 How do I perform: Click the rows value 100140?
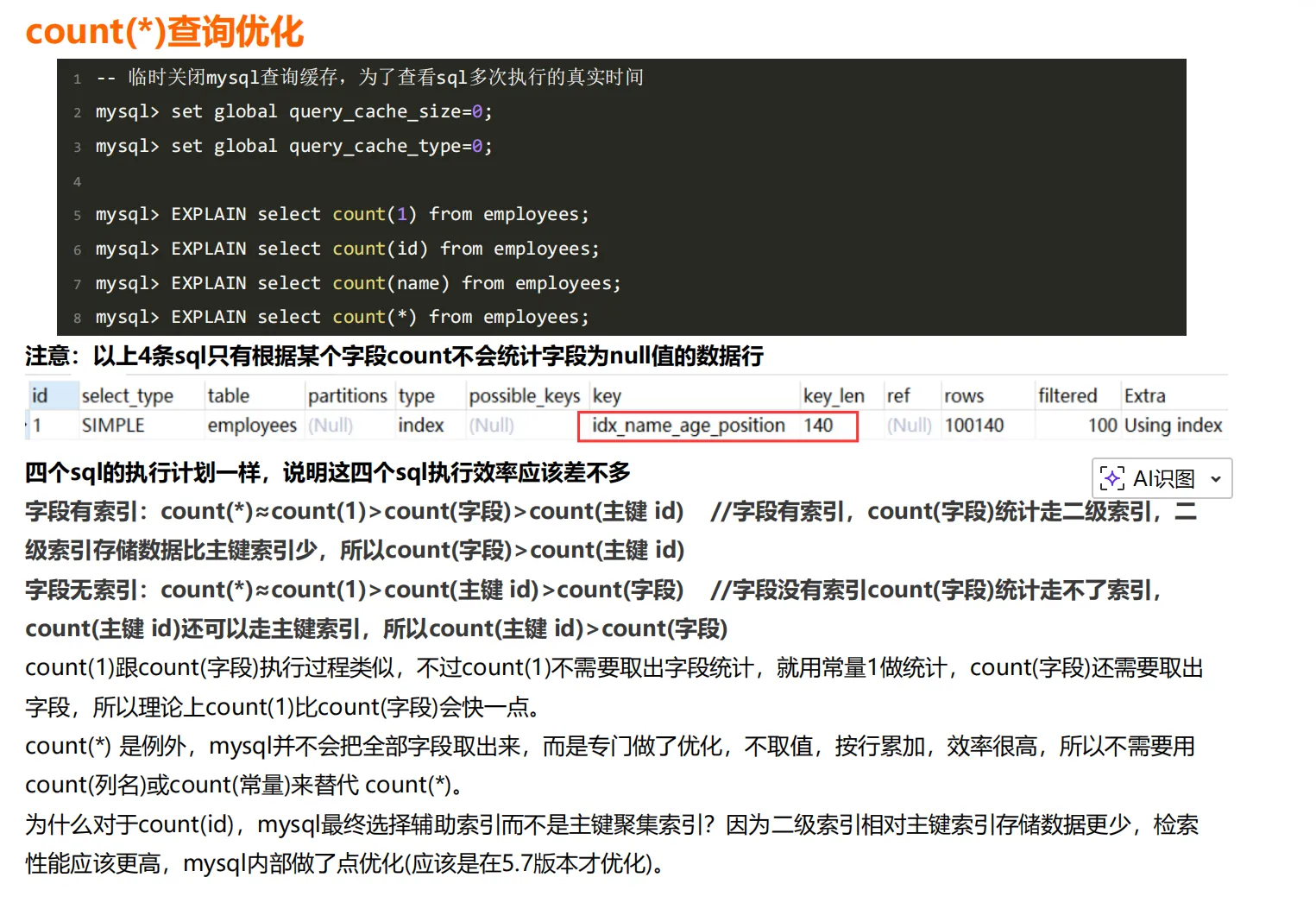point(974,426)
